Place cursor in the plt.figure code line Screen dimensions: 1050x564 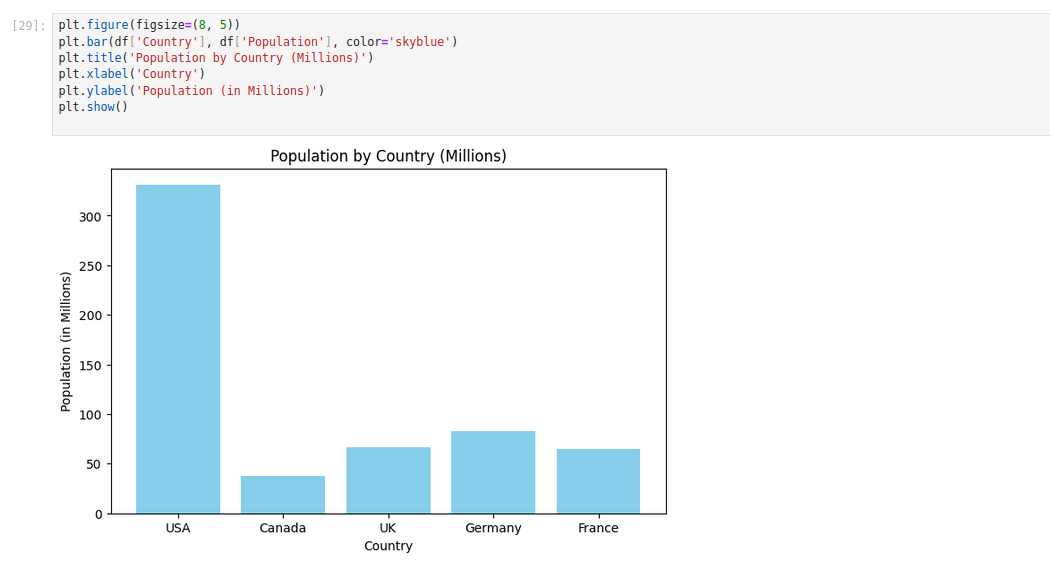point(149,25)
